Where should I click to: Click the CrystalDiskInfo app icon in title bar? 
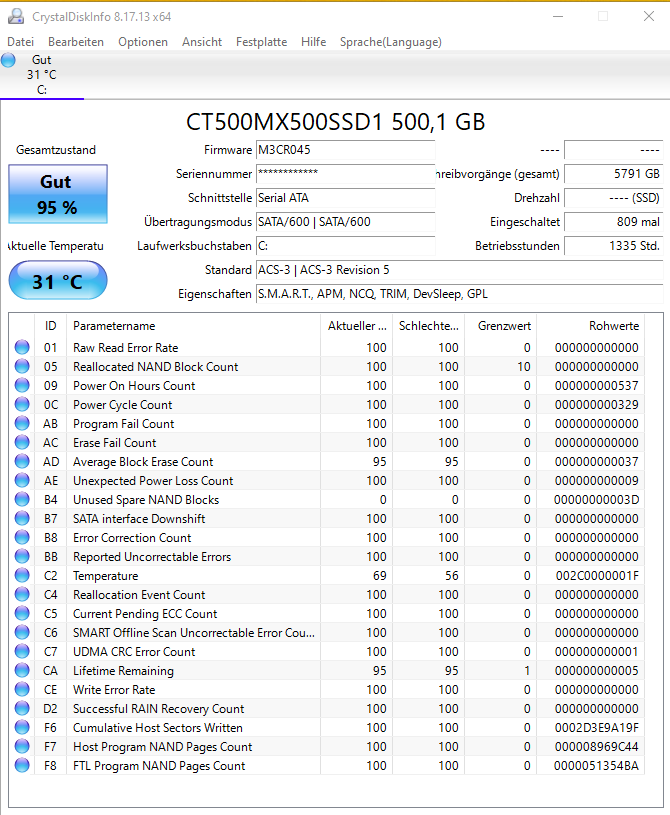click(16, 17)
